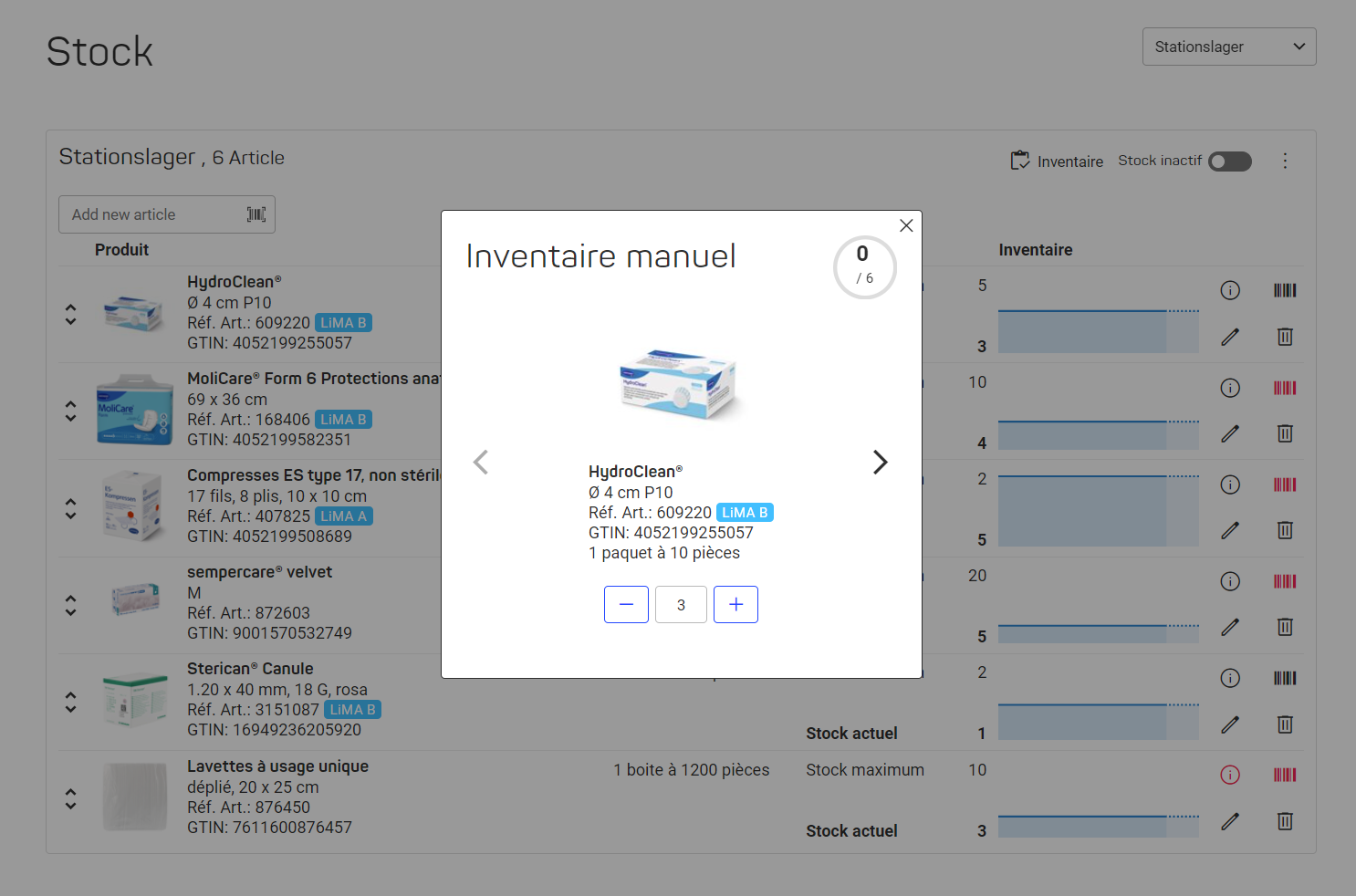The width and height of the screenshot is (1356, 896).
Task: Open barcode for Lavettes à usage unique
Action: click(1285, 775)
